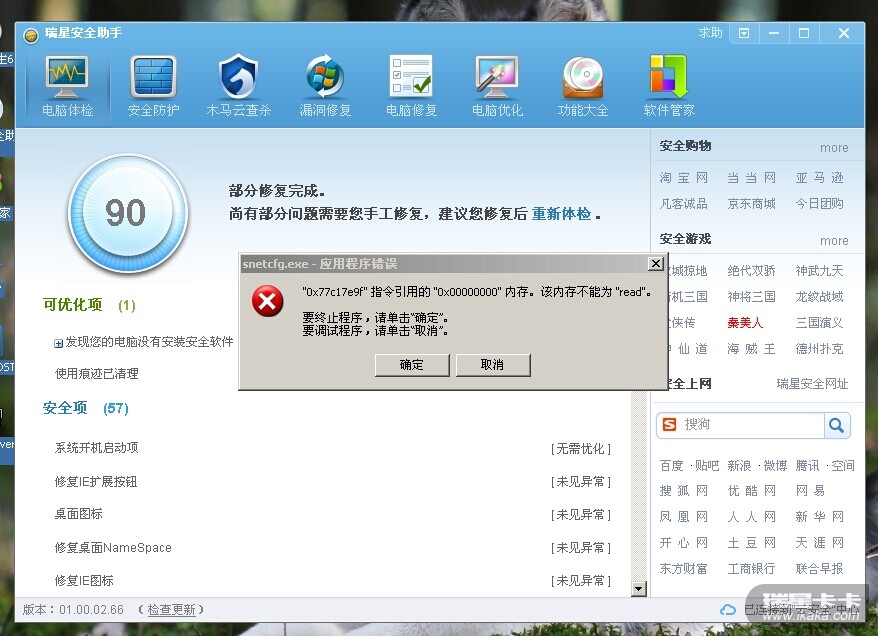Open the 淘宝网 link
This screenshot has width=878, height=636.
click(x=684, y=178)
